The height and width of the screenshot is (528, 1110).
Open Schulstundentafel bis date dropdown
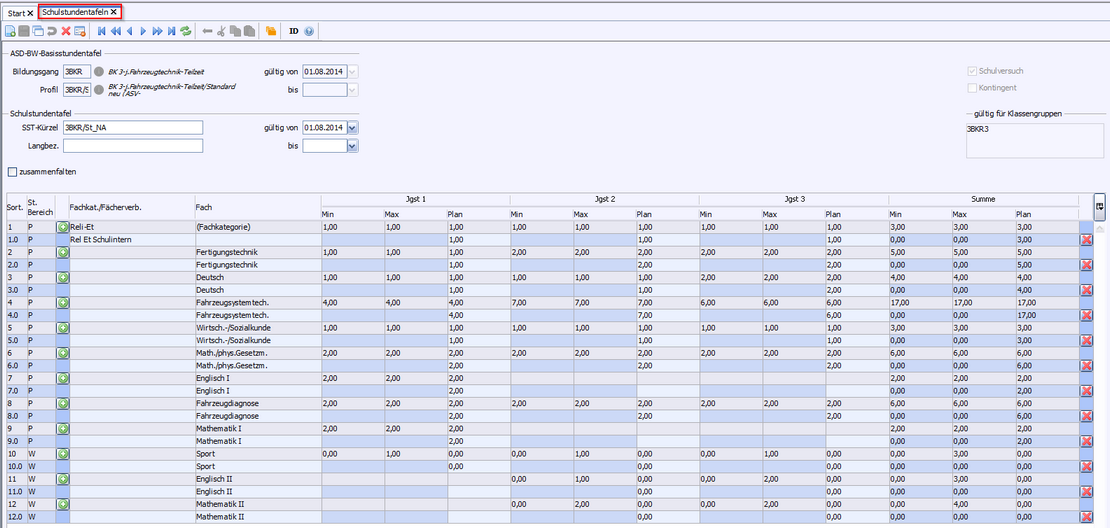(352, 146)
